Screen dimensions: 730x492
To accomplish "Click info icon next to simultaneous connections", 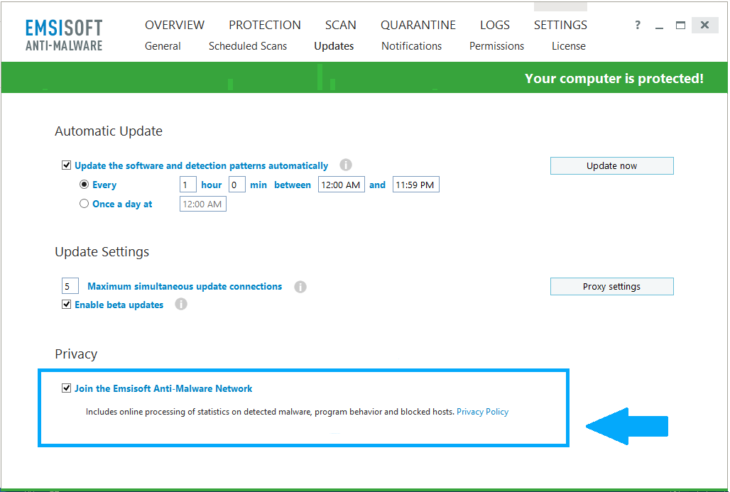I will [x=300, y=287].
